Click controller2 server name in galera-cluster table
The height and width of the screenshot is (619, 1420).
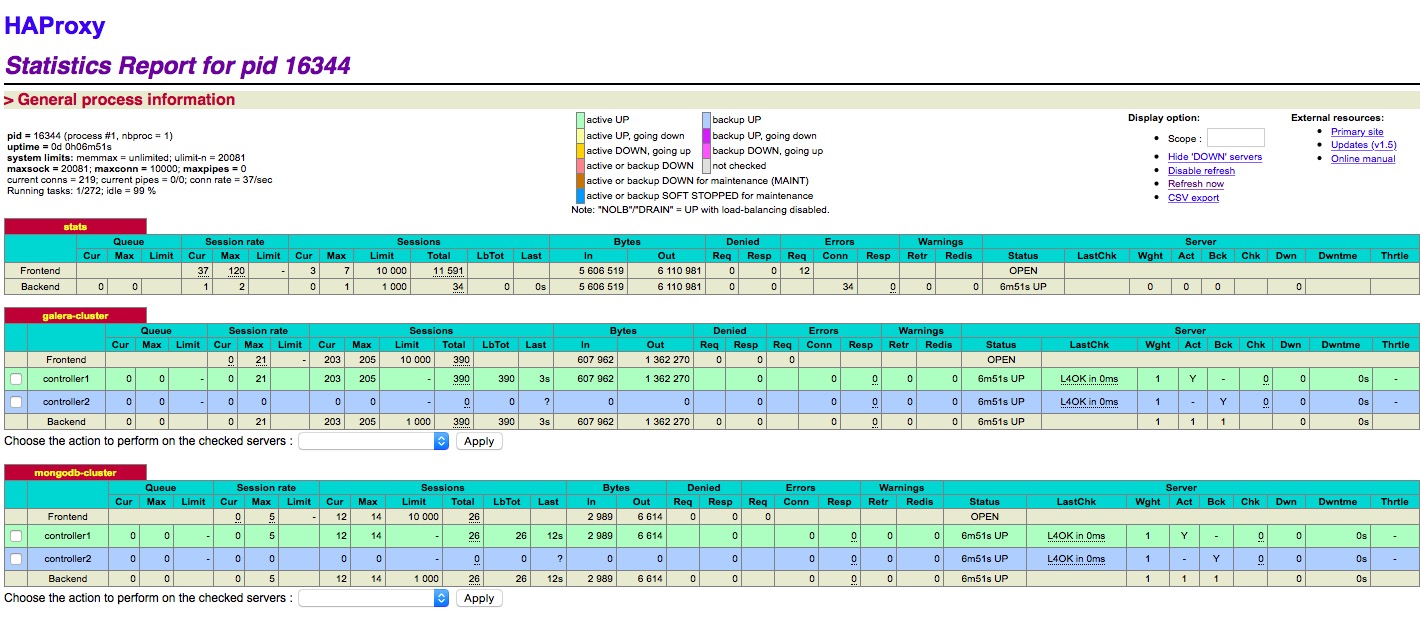(66, 401)
